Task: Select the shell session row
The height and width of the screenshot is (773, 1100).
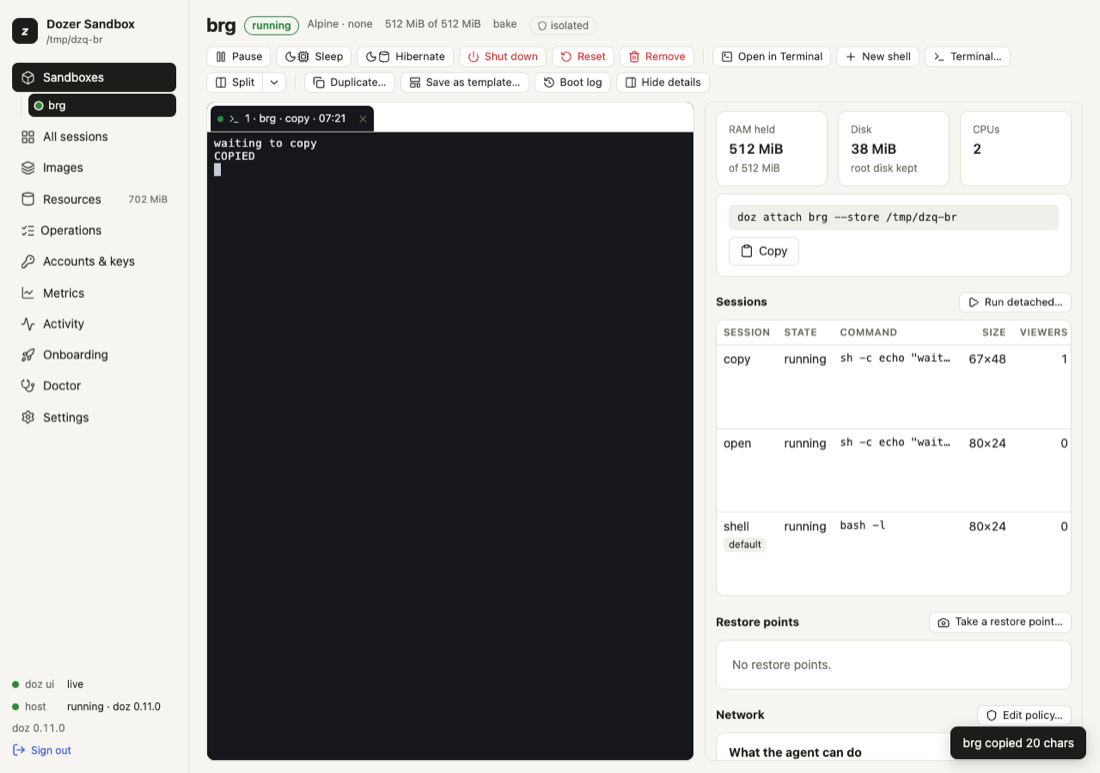Action: coord(894,553)
